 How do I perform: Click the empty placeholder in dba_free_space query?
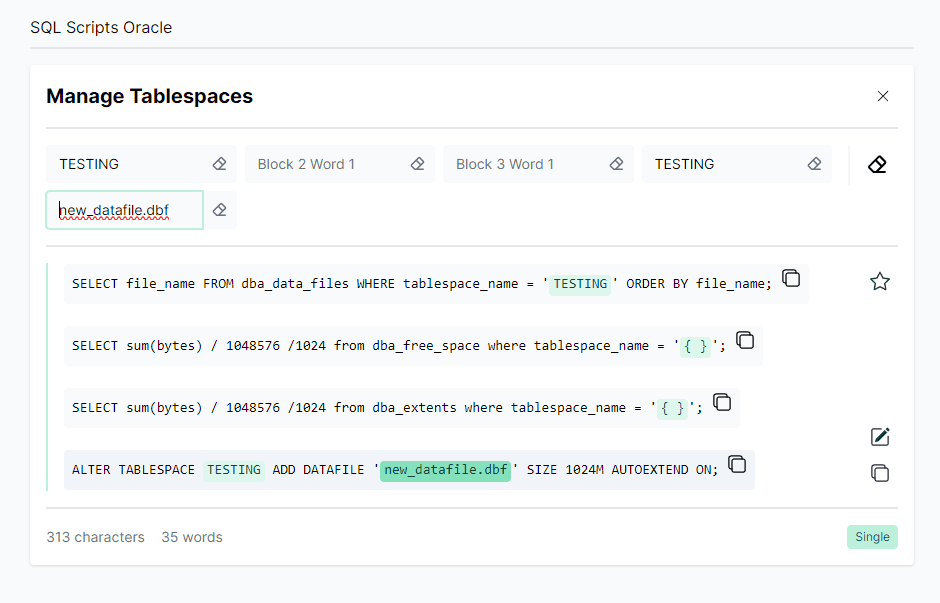pos(695,346)
